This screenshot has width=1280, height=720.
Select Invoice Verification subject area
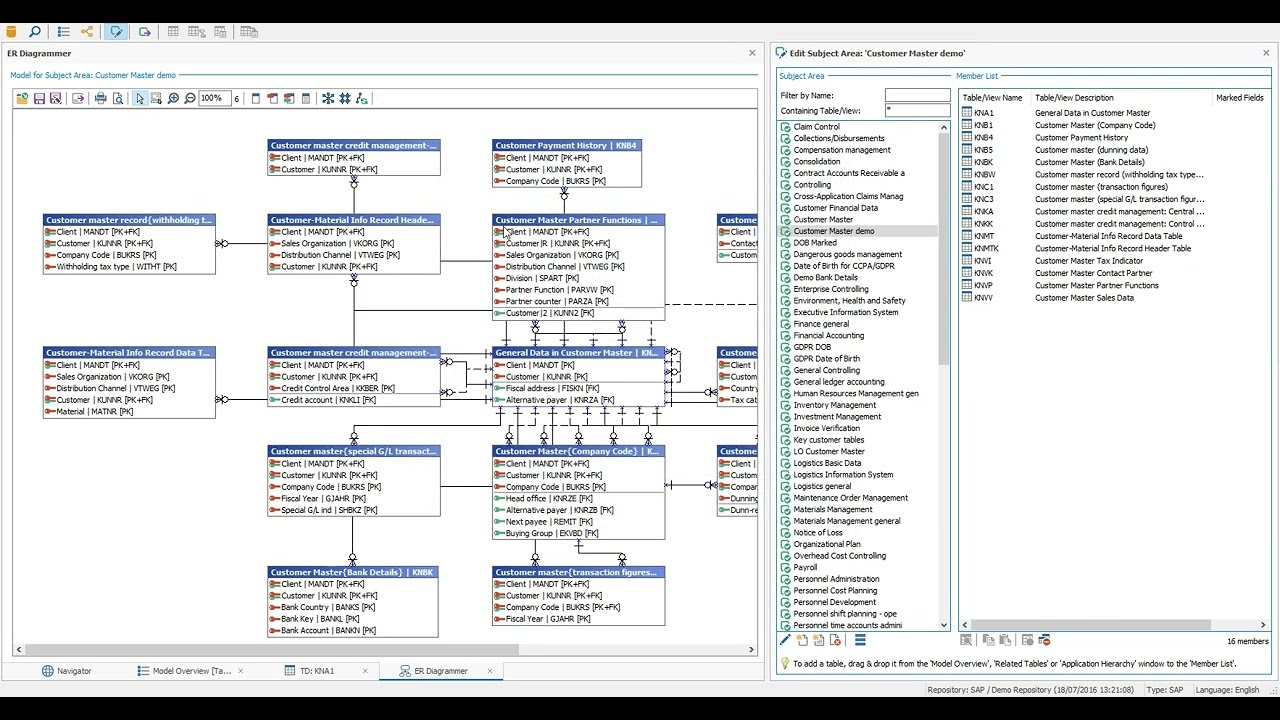[x=826, y=428]
